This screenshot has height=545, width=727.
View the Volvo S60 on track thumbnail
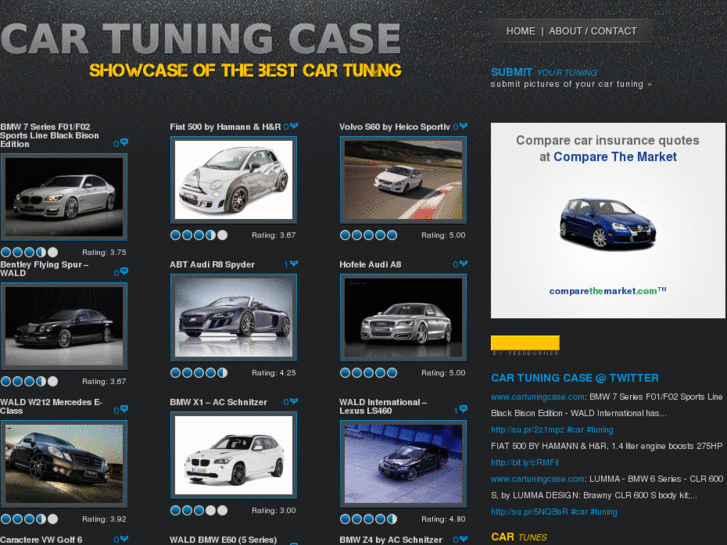pyautogui.click(x=403, y=180)
